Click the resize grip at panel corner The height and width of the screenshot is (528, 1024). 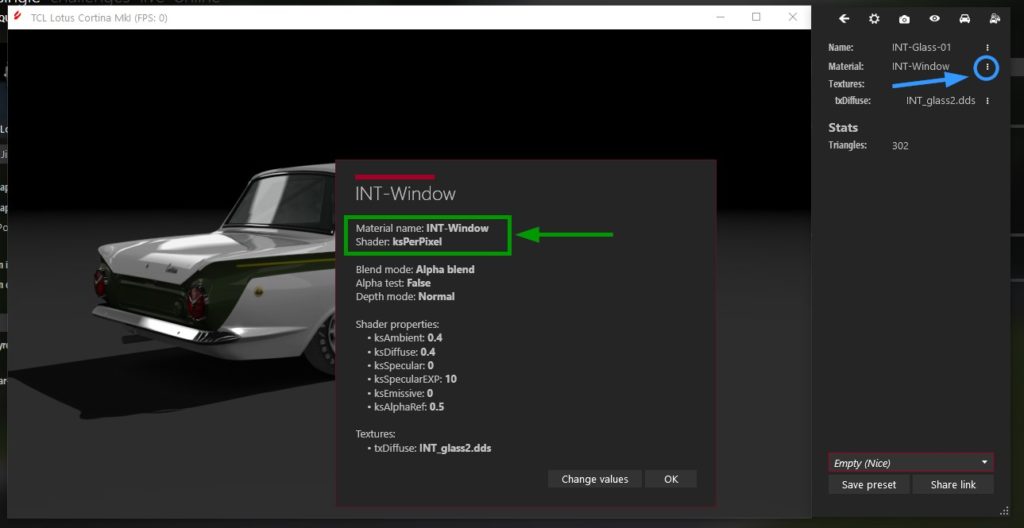(x=1004, y=511)
